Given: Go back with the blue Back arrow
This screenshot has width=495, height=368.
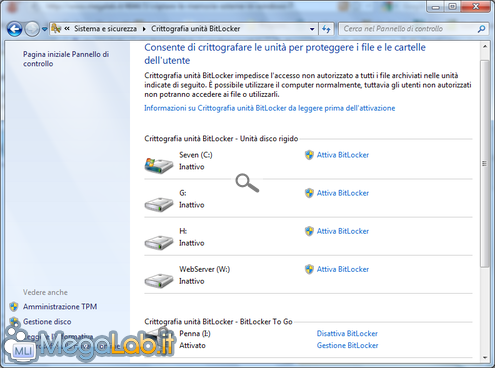Looking at the screenshot, I should click(x=15, y=29).
